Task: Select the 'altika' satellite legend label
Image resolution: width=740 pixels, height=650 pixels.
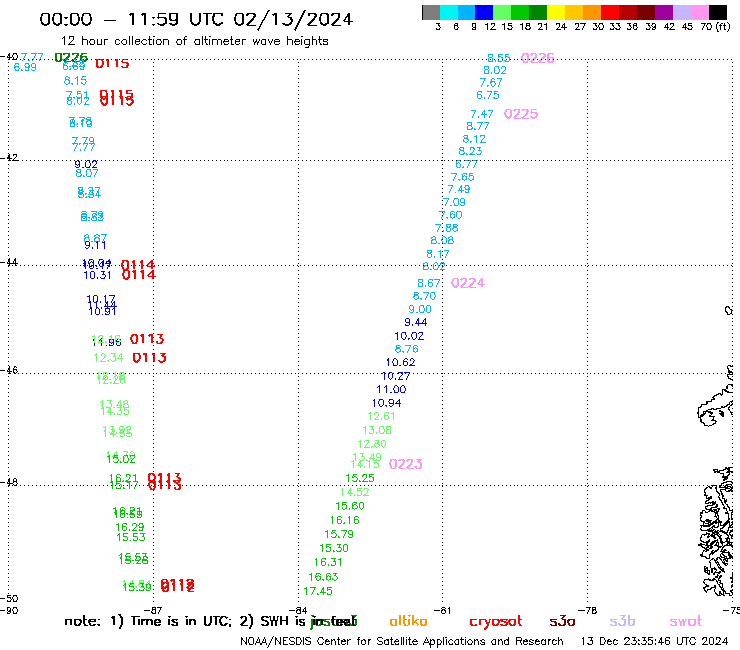Action: point(408,621)
